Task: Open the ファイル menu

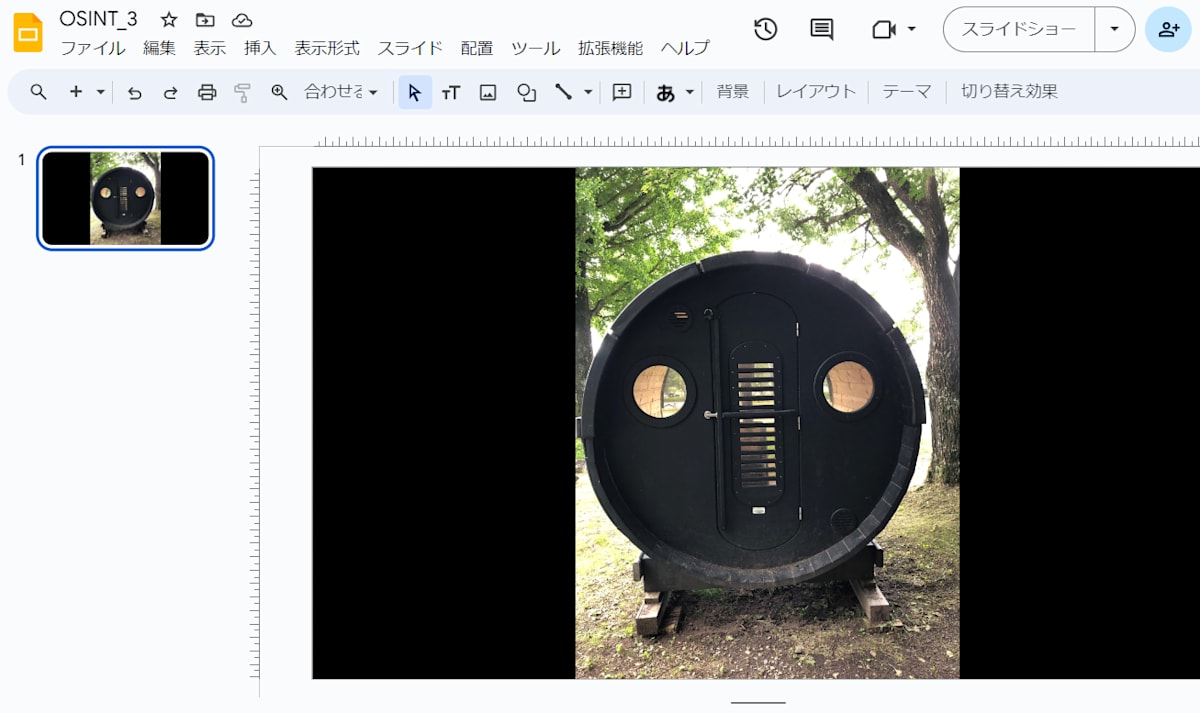Action: click(93, 48)
